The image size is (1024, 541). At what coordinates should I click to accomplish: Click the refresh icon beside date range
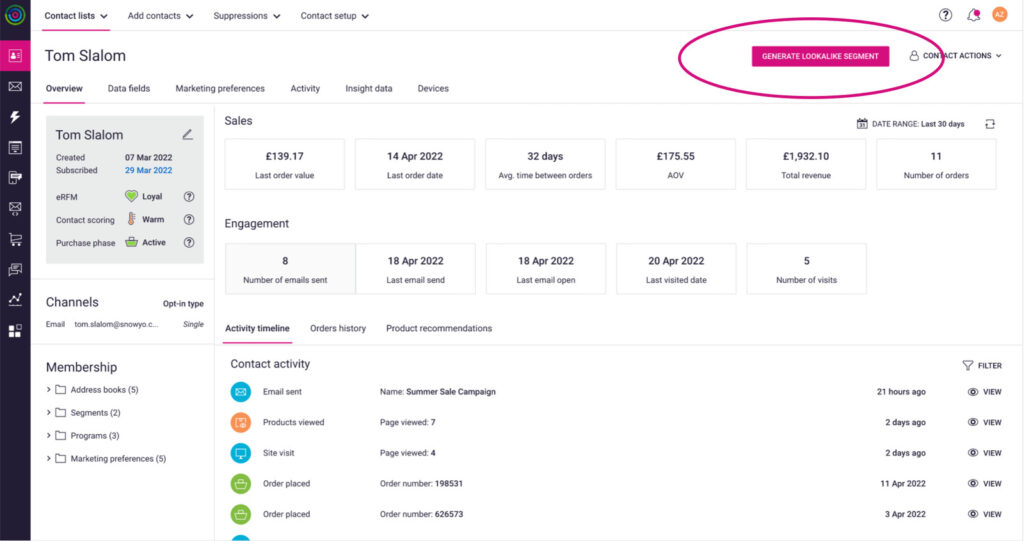(990, 124)
